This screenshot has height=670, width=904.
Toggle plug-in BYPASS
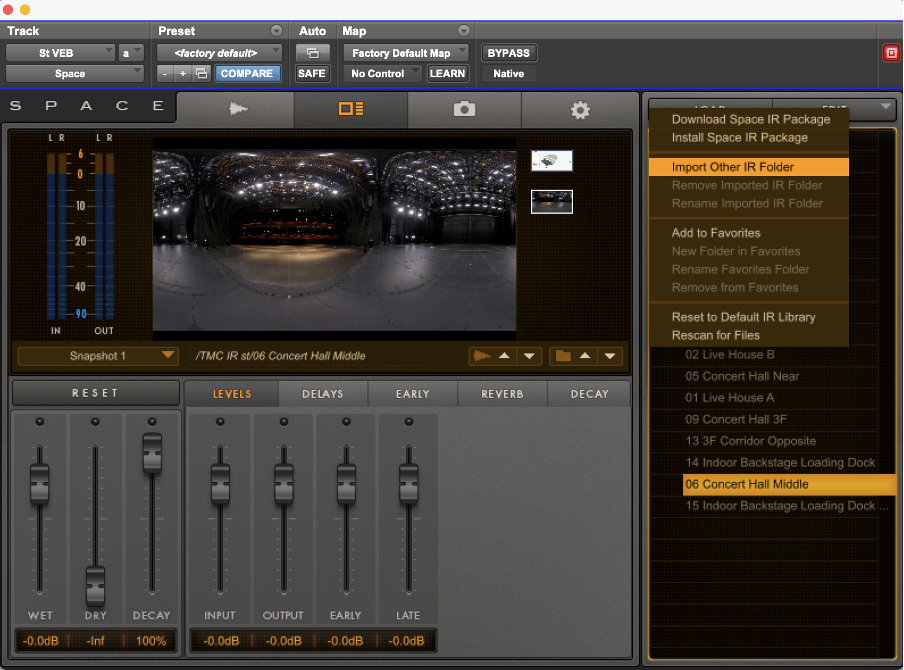coord(508,53)
